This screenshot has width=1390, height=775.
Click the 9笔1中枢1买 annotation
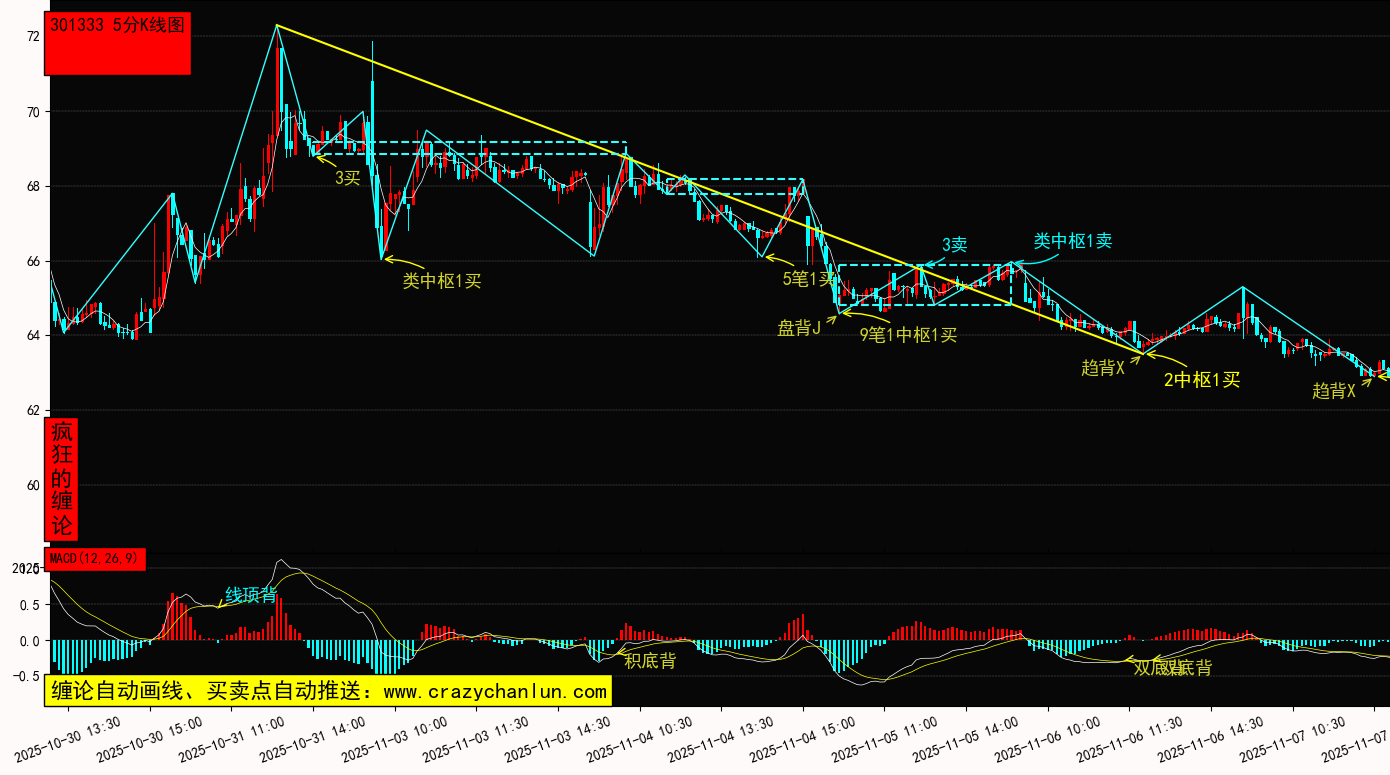pos(908,335)
